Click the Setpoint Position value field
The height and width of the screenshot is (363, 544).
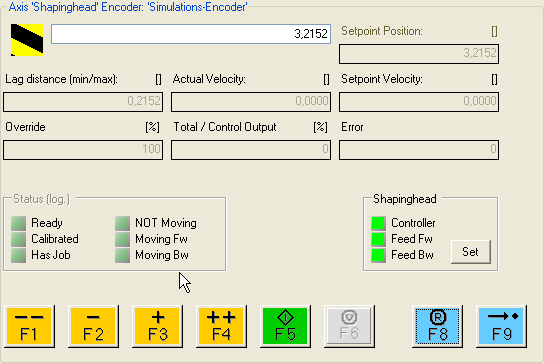pyautogui.click(x=419, y=53)
